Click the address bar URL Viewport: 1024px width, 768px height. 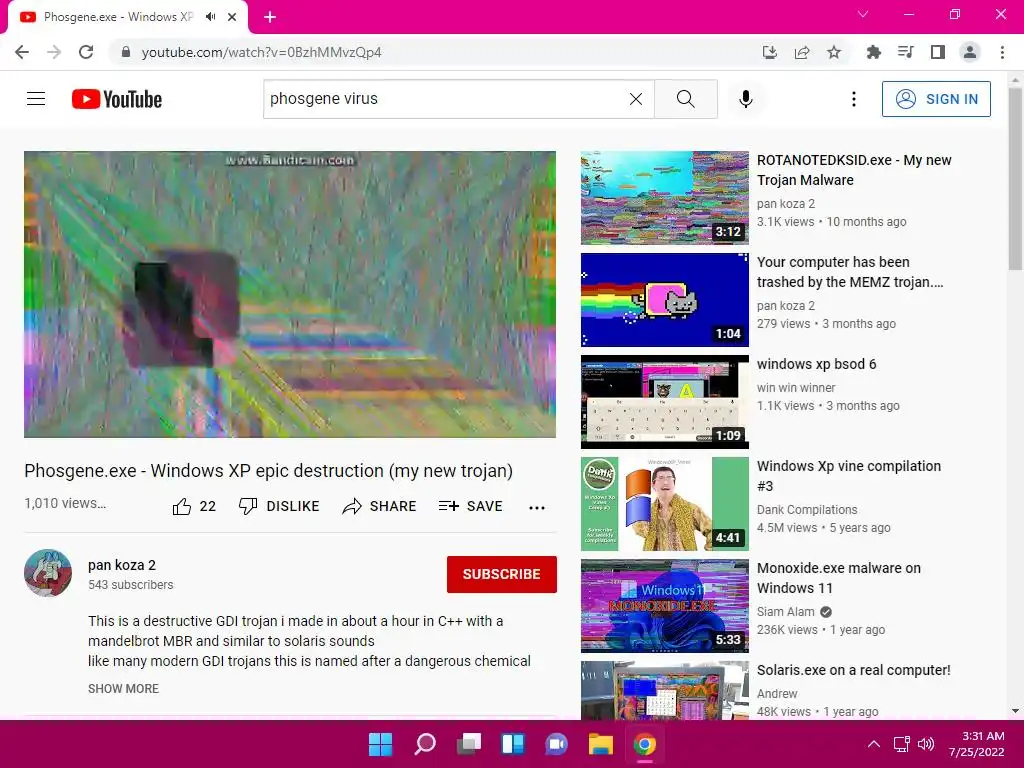coord(261,52)
